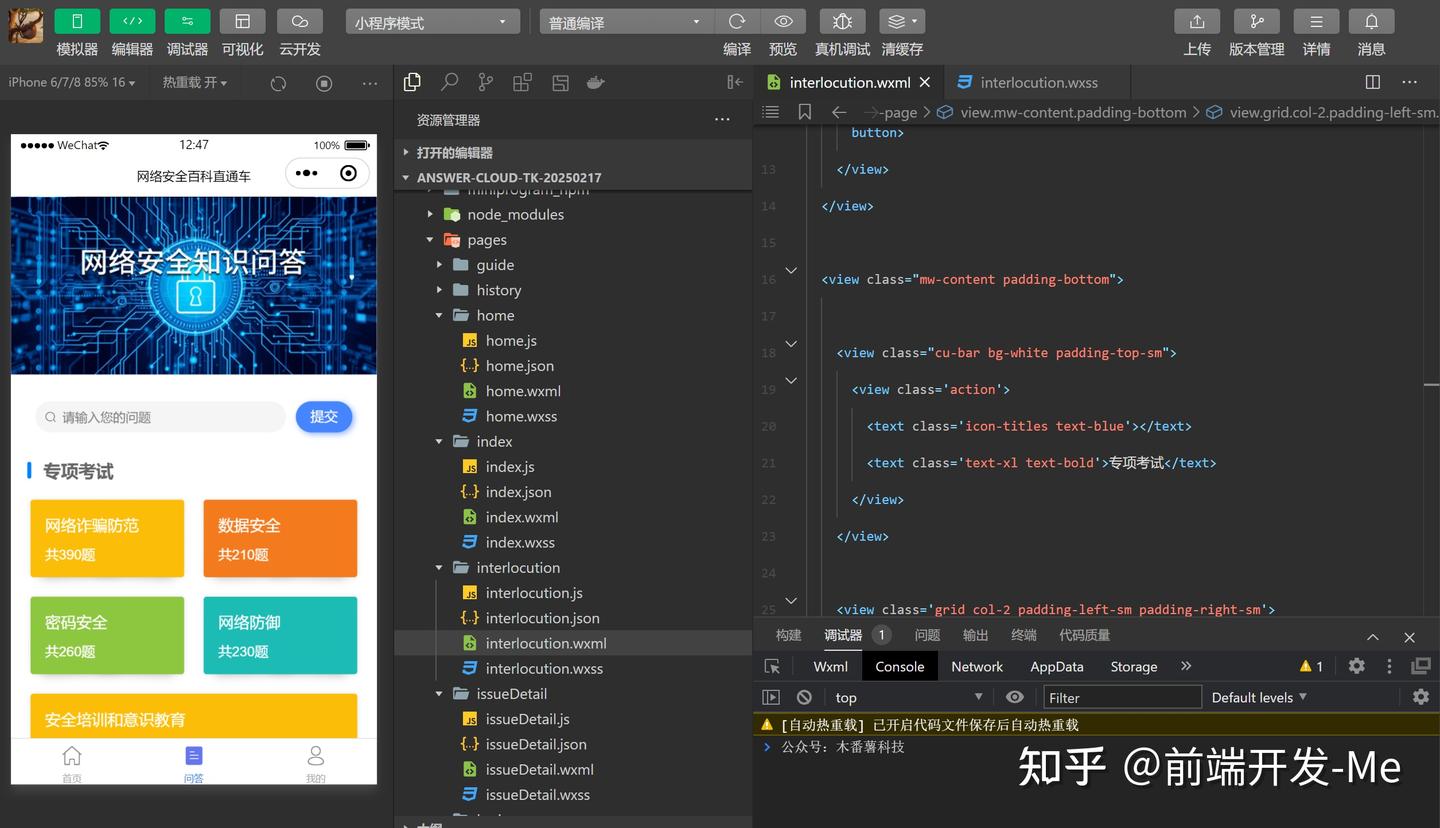The width and height of the screenshot is (1440, 828).
Task: Open the Wxml devtools tab
Action: pos(830,666)
